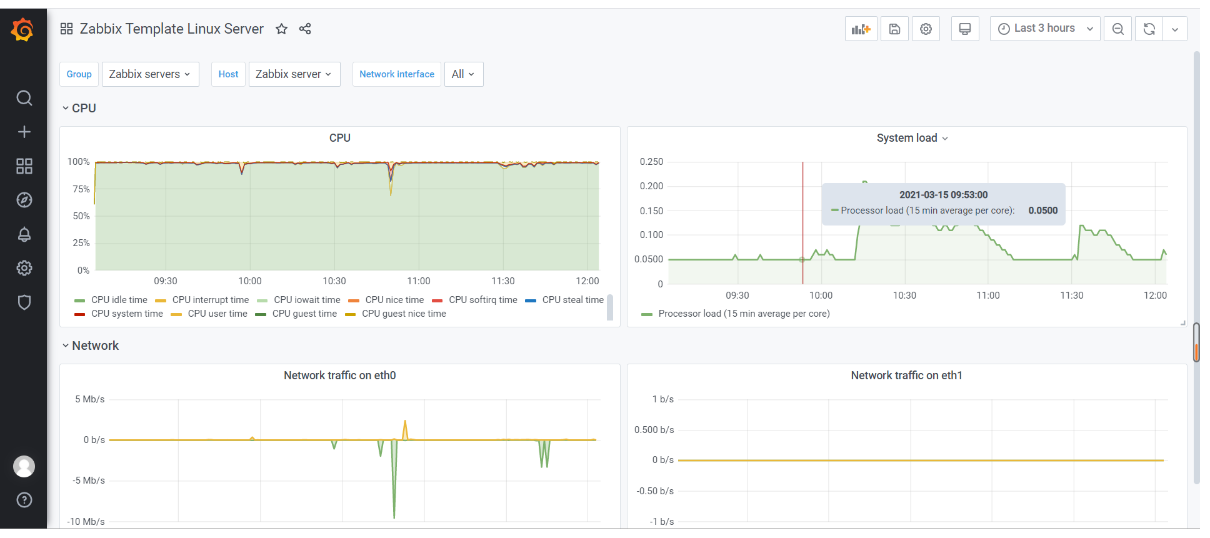Viewport: 1210px width, 538px height.
Task: Open the dashboard grid icon beside title
Action: click(67, 29)
